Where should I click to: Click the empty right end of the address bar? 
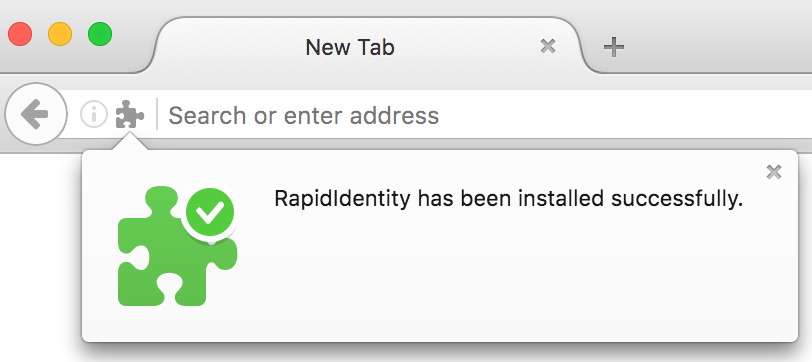coord(673,115)
